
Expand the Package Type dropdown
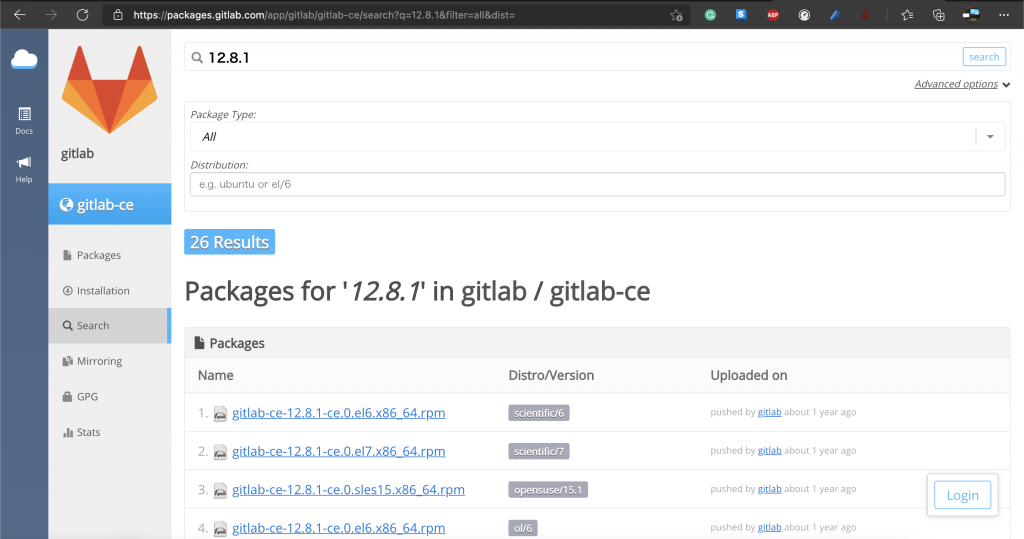[x=990, y=137]
